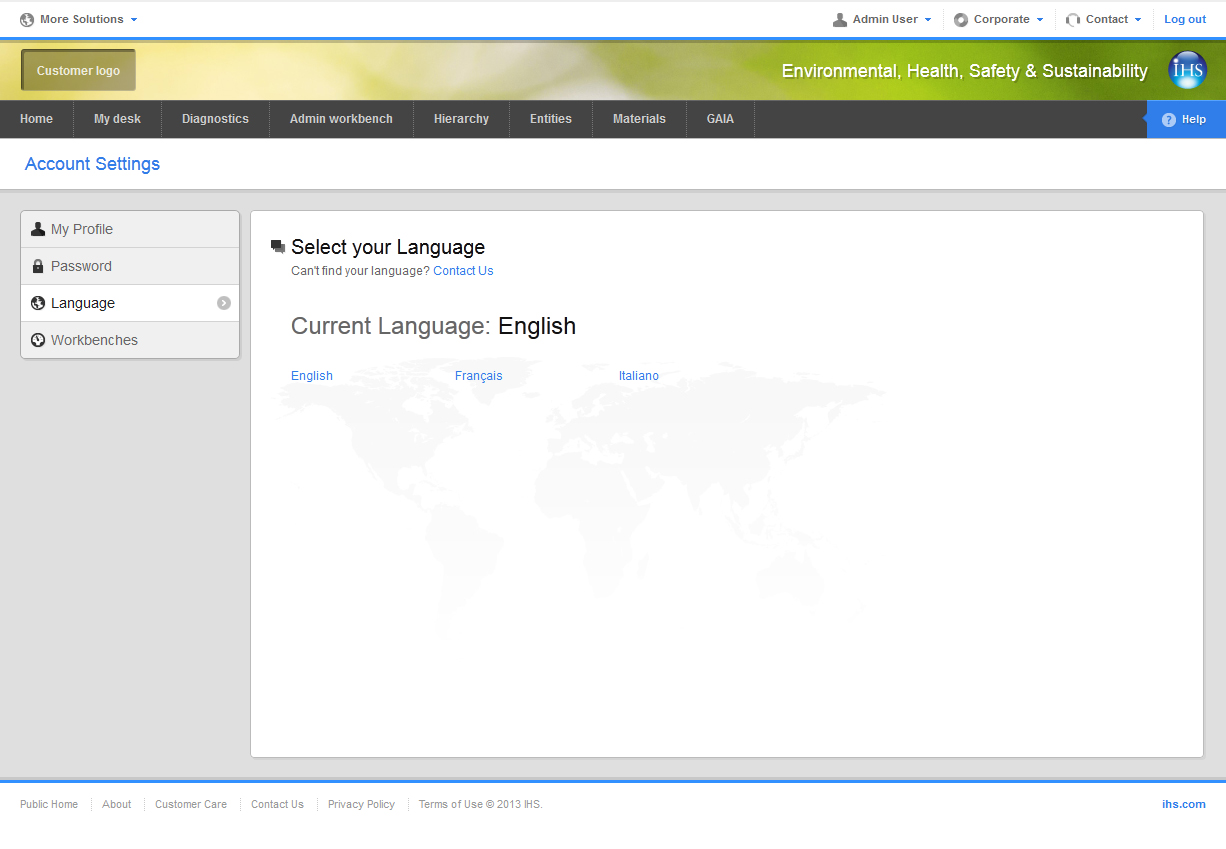Viewport: 1226px width, 849px height.
Task: Click the IHS logo in the banner
Action: point(1188,70)
